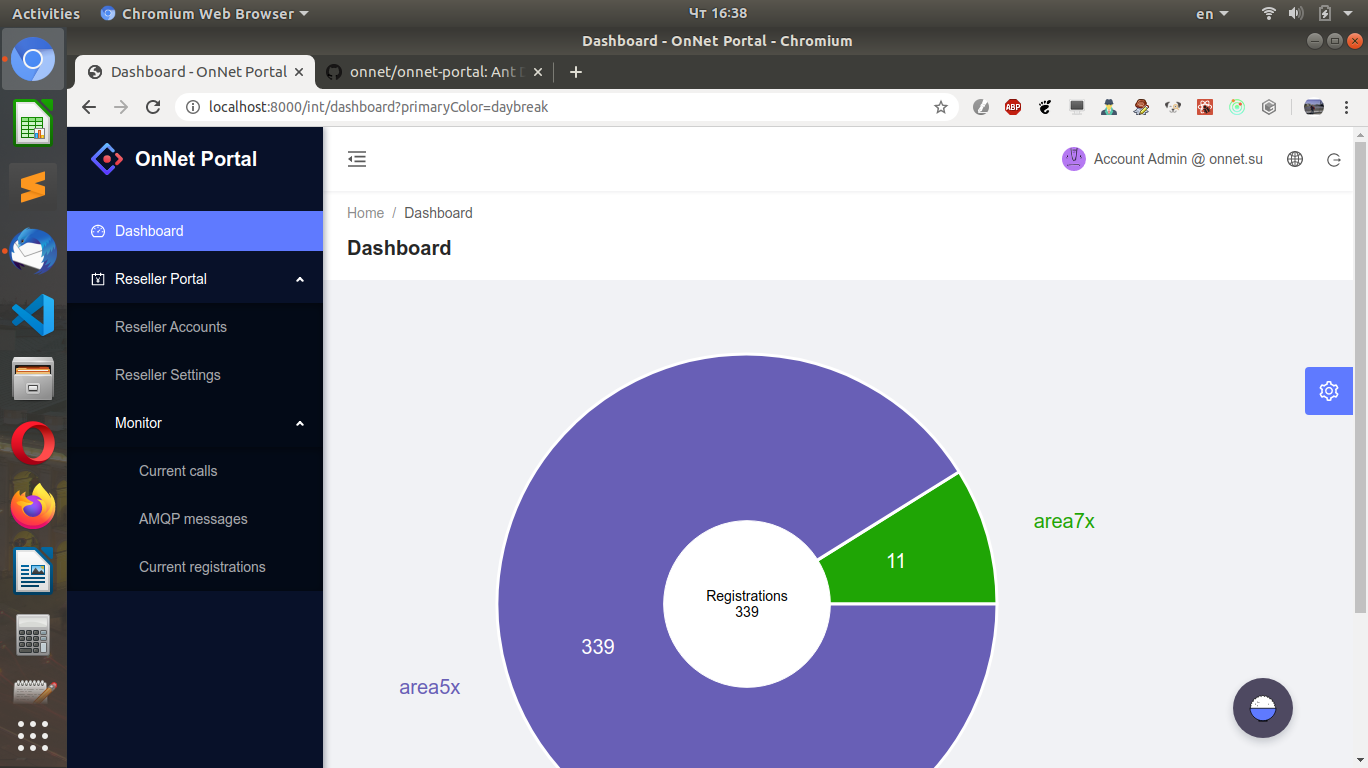This screenshot has height=768, width=1368.
Task: Open Activities overview
Action: tap(46, 14)
